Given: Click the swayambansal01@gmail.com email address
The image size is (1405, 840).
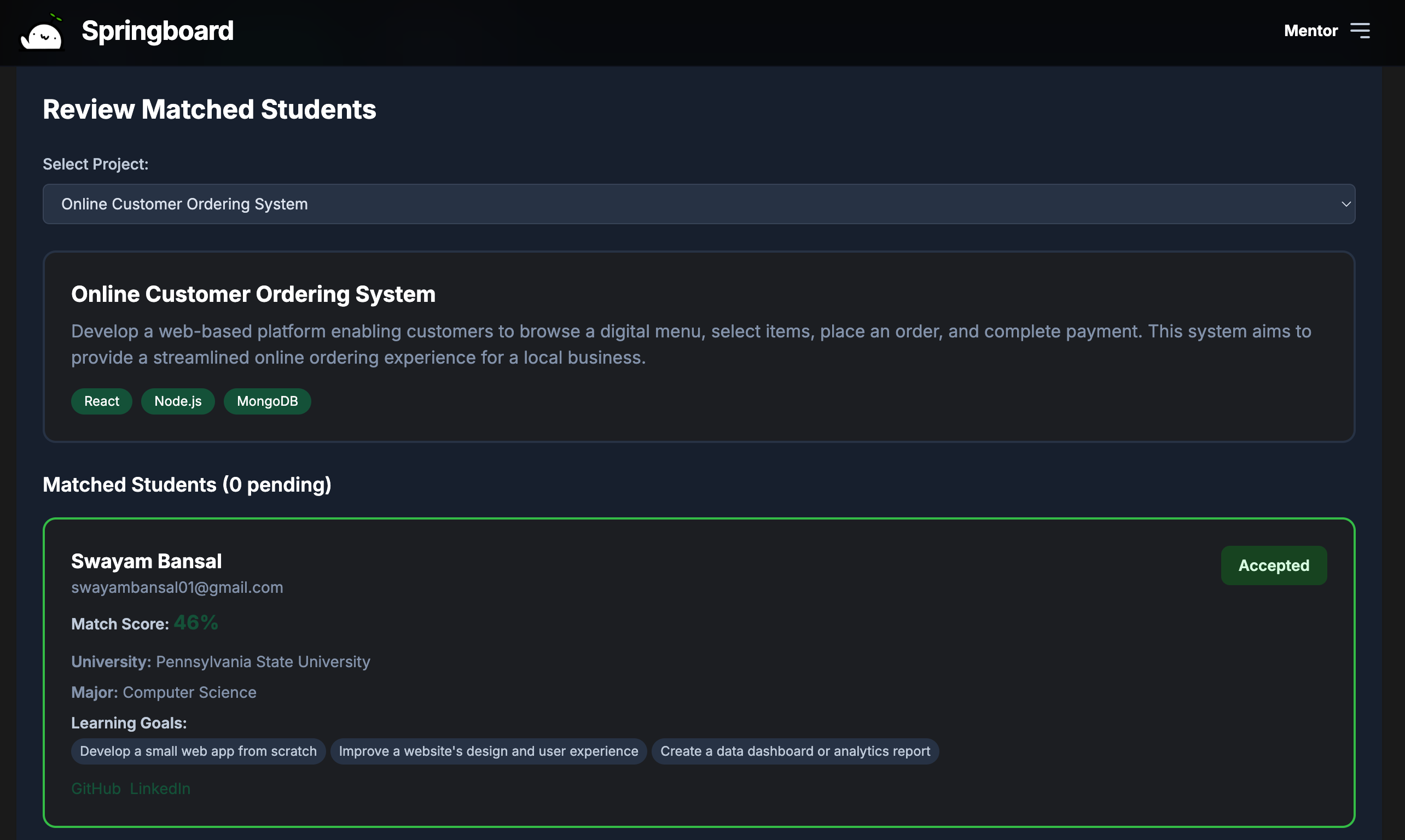Looking at the screenshot, I should (x=177, y=587).
